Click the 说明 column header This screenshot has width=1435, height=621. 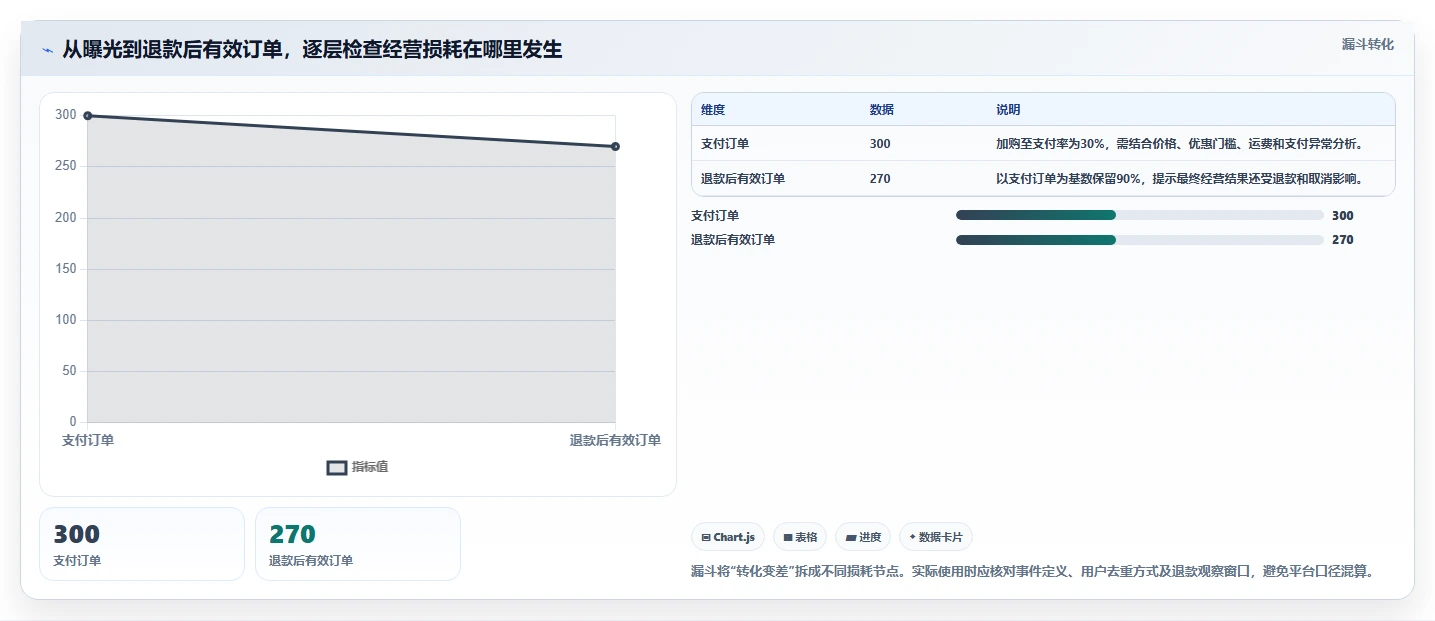click(1008, 110)
